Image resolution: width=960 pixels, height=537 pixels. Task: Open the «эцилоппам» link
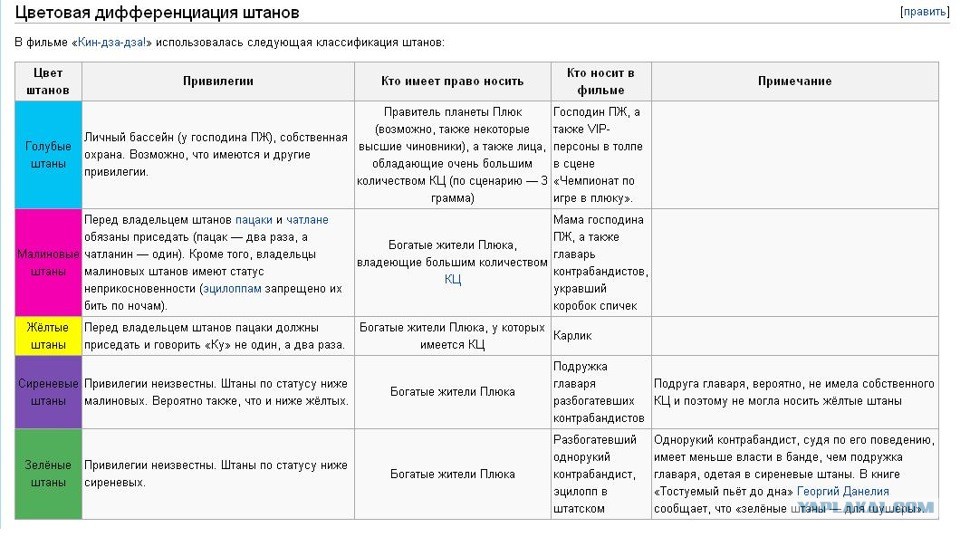tap(232, 288)
